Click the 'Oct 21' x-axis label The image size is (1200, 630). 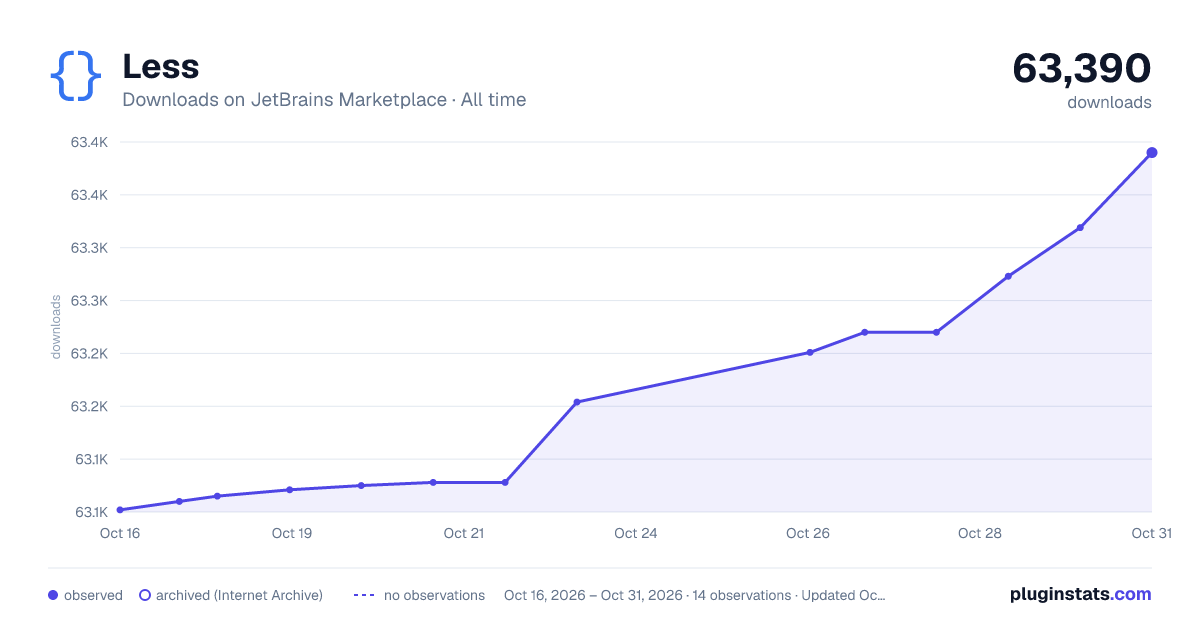[x=464, y=533]
